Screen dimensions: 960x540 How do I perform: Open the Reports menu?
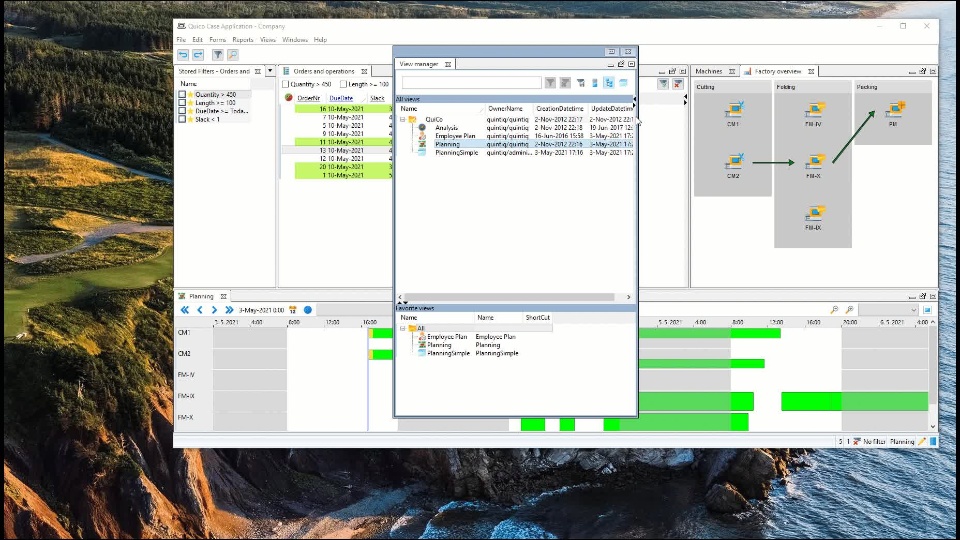click(242, 40)
